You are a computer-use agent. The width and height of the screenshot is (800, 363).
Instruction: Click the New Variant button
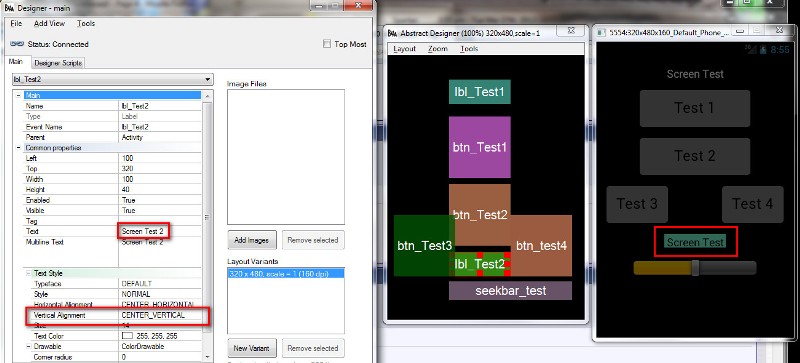point(252,348)
